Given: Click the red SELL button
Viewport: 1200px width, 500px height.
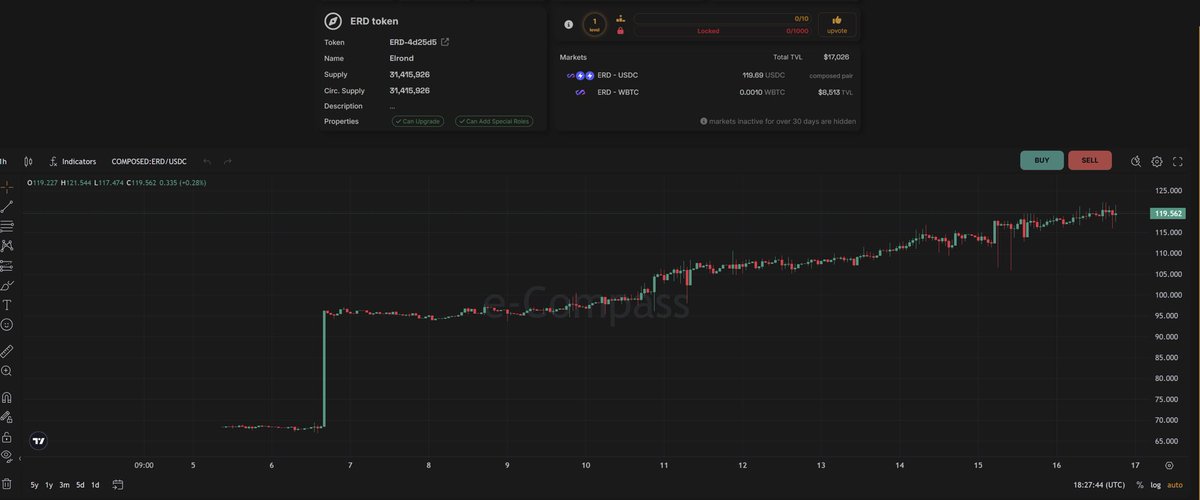Looking at the screenshot, I should coord(1090,160).
